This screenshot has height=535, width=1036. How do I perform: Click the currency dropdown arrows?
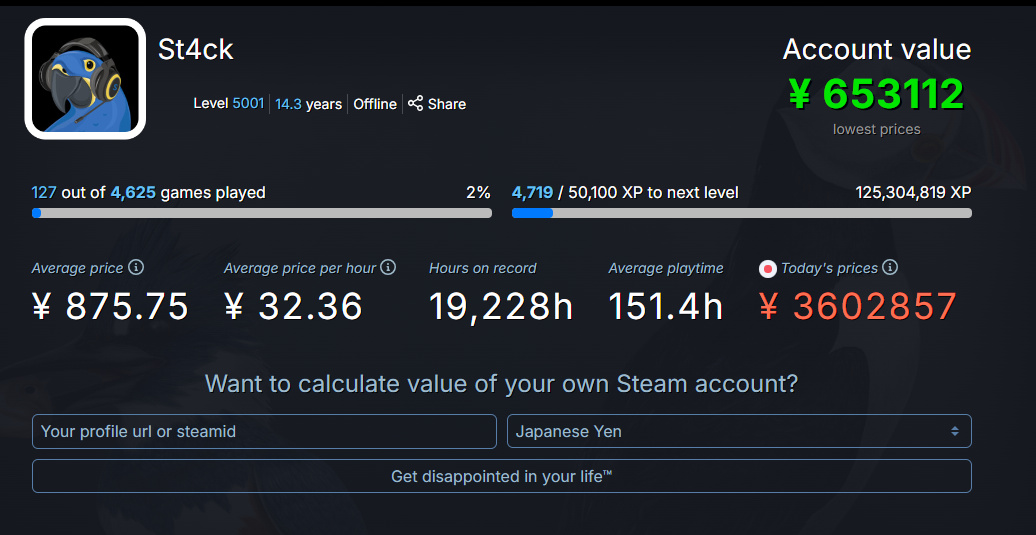pyautogui.click(x=955, y=431)
